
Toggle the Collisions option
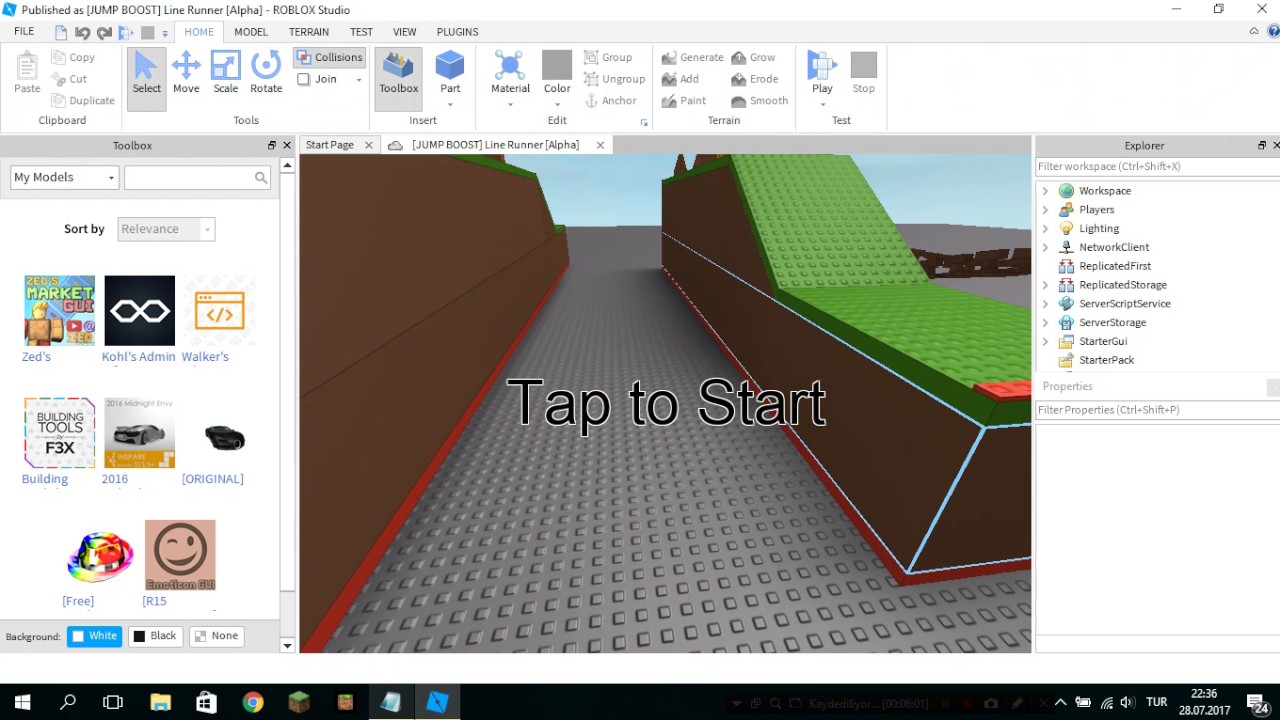329,57
